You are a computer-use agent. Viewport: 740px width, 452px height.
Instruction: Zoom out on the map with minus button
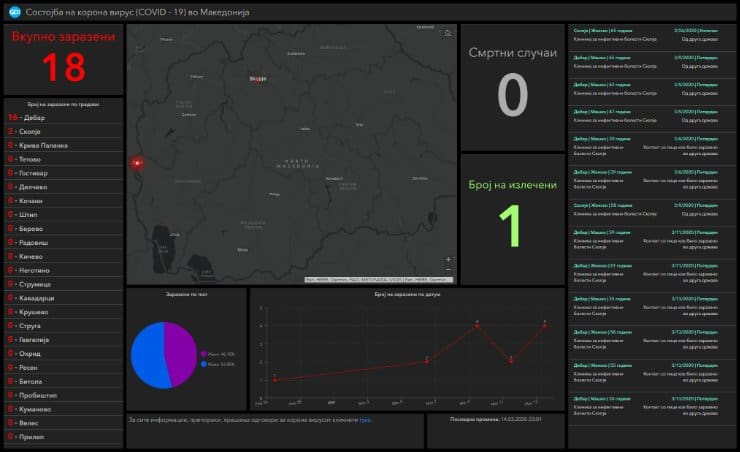coord(448,270)
